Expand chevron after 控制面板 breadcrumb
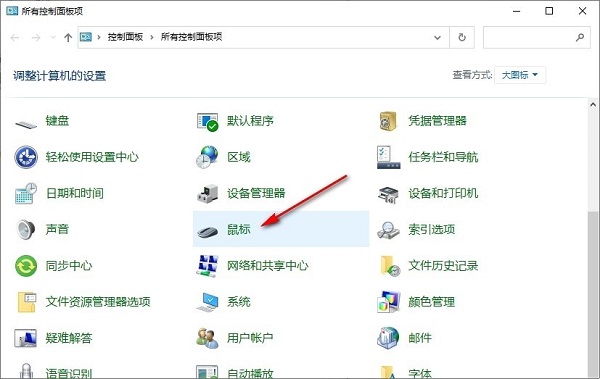Image resolution: width=600 pixels, height=379 pixels. (x=152, y=37)
